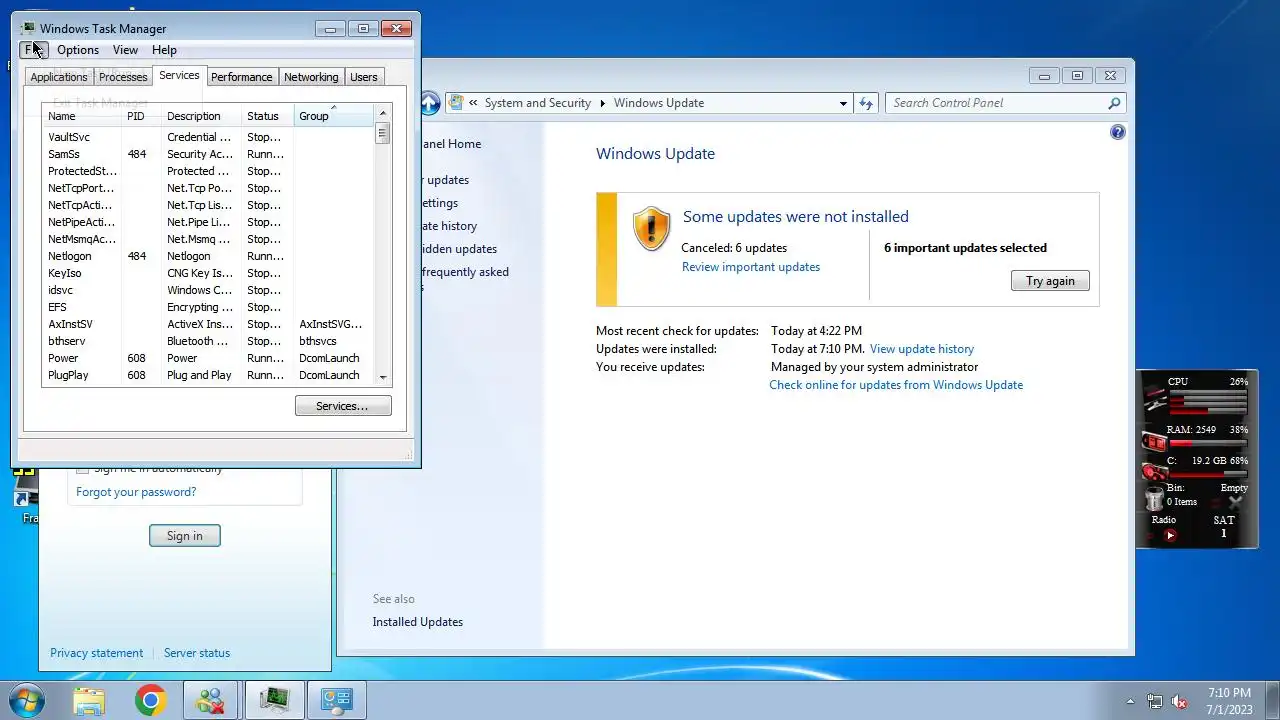Sort services by the Status column

[267, 116]
